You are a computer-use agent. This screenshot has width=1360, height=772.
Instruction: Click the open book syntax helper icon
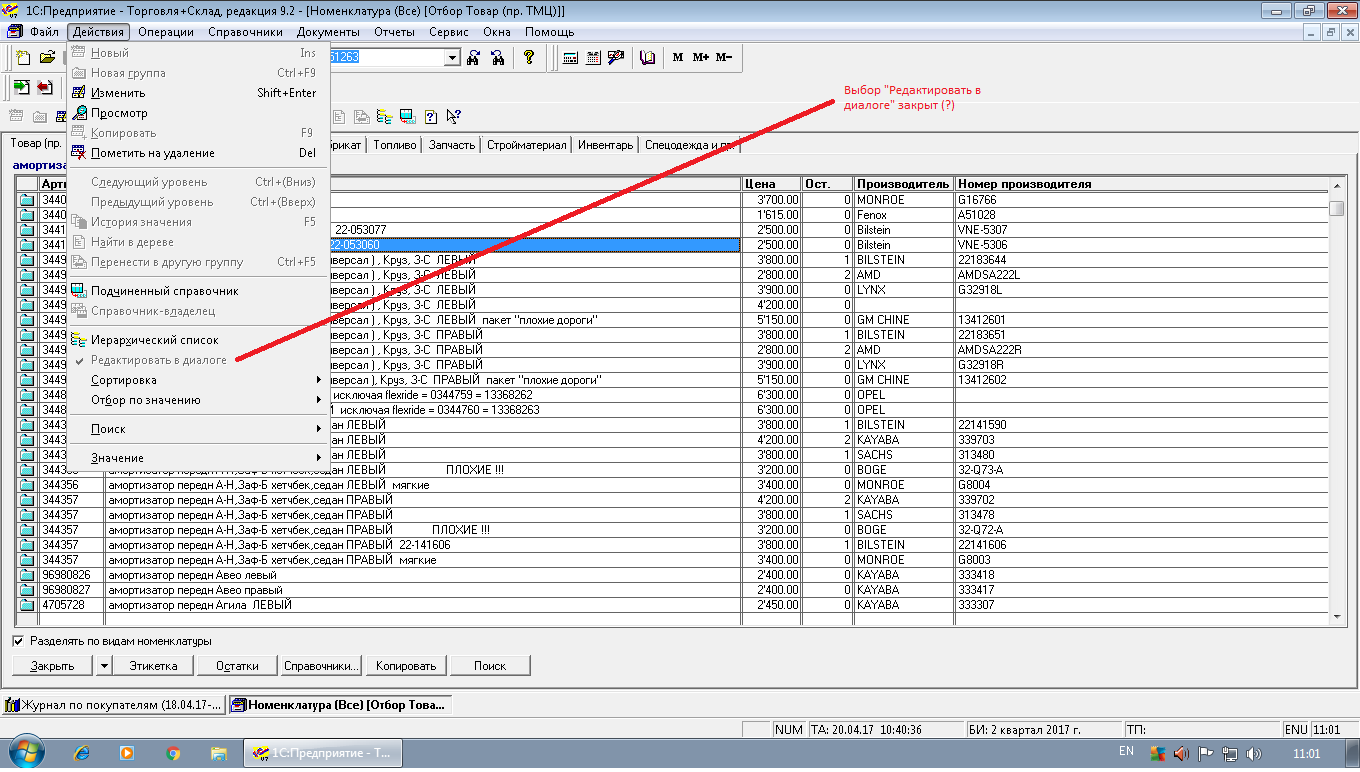click(648, 58)
